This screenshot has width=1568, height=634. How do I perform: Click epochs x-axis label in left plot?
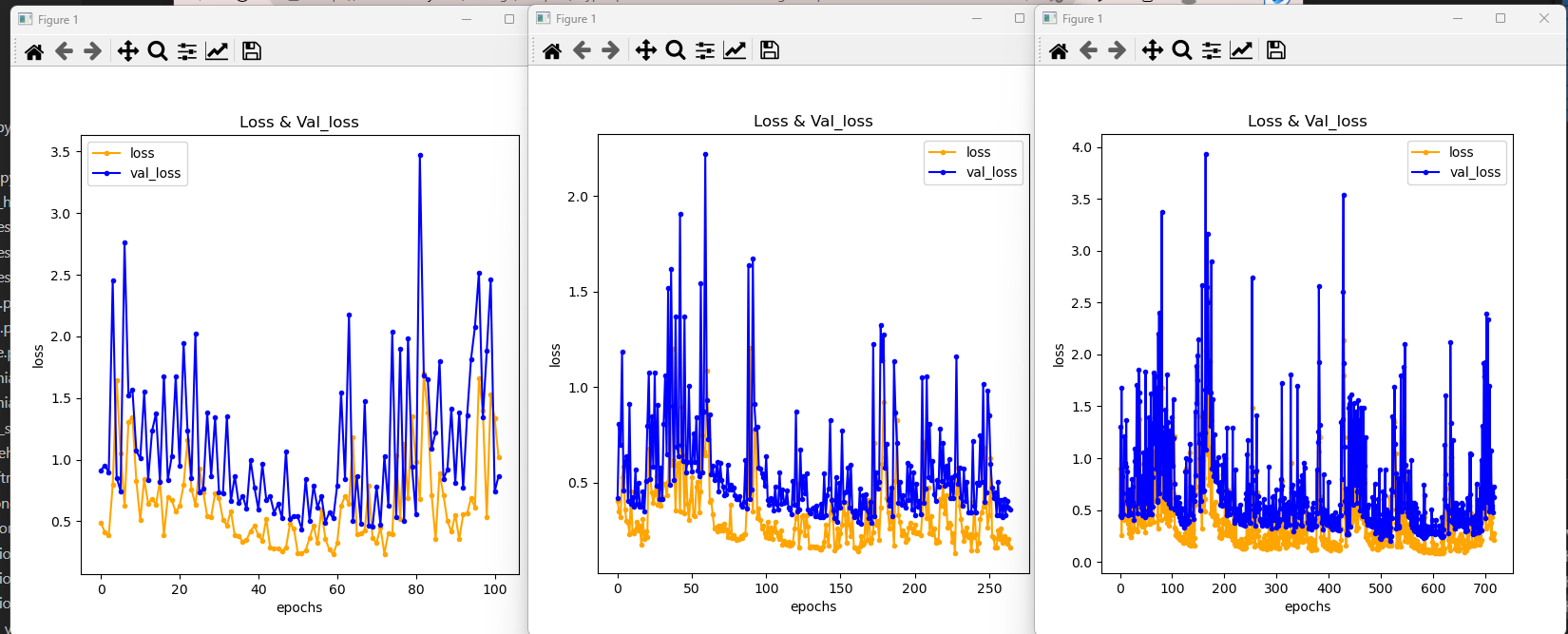[299, 607]
